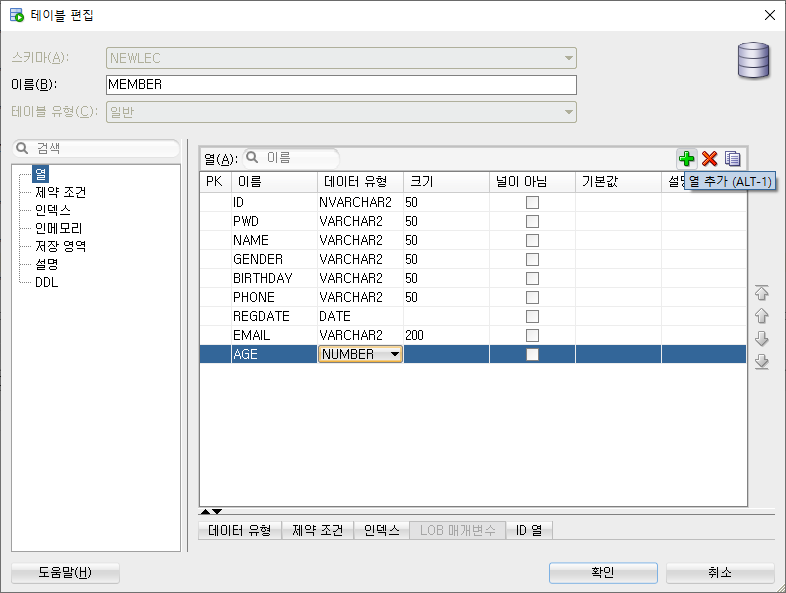The height and width of the screenshot is (593, 786).
Task: Click the PWD name cell
Action: (274, 222)
